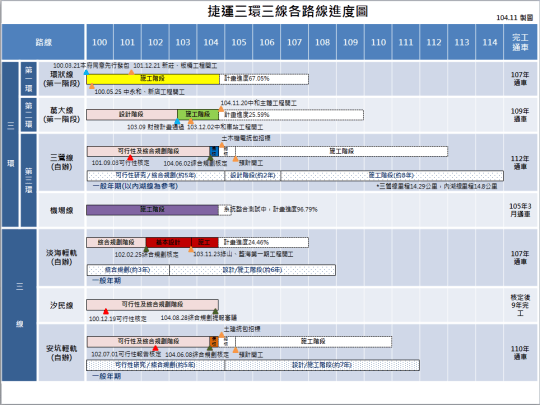Click the 核定後9年完工 completion cell
Screen dimensions: 540x405
click(x=520, y=305)
